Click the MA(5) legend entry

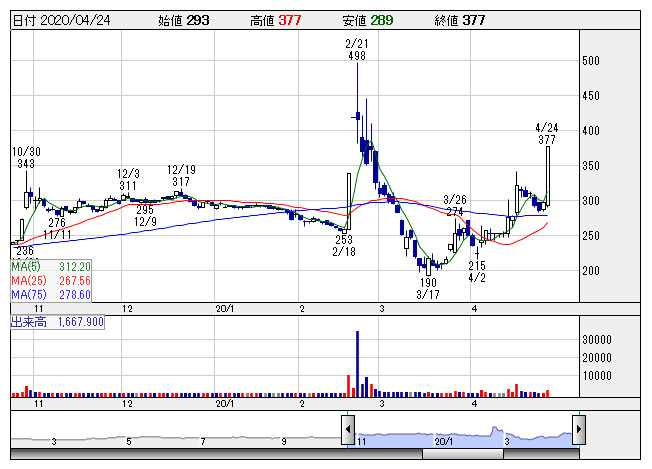pyautogui.click(x=51, y=267)
